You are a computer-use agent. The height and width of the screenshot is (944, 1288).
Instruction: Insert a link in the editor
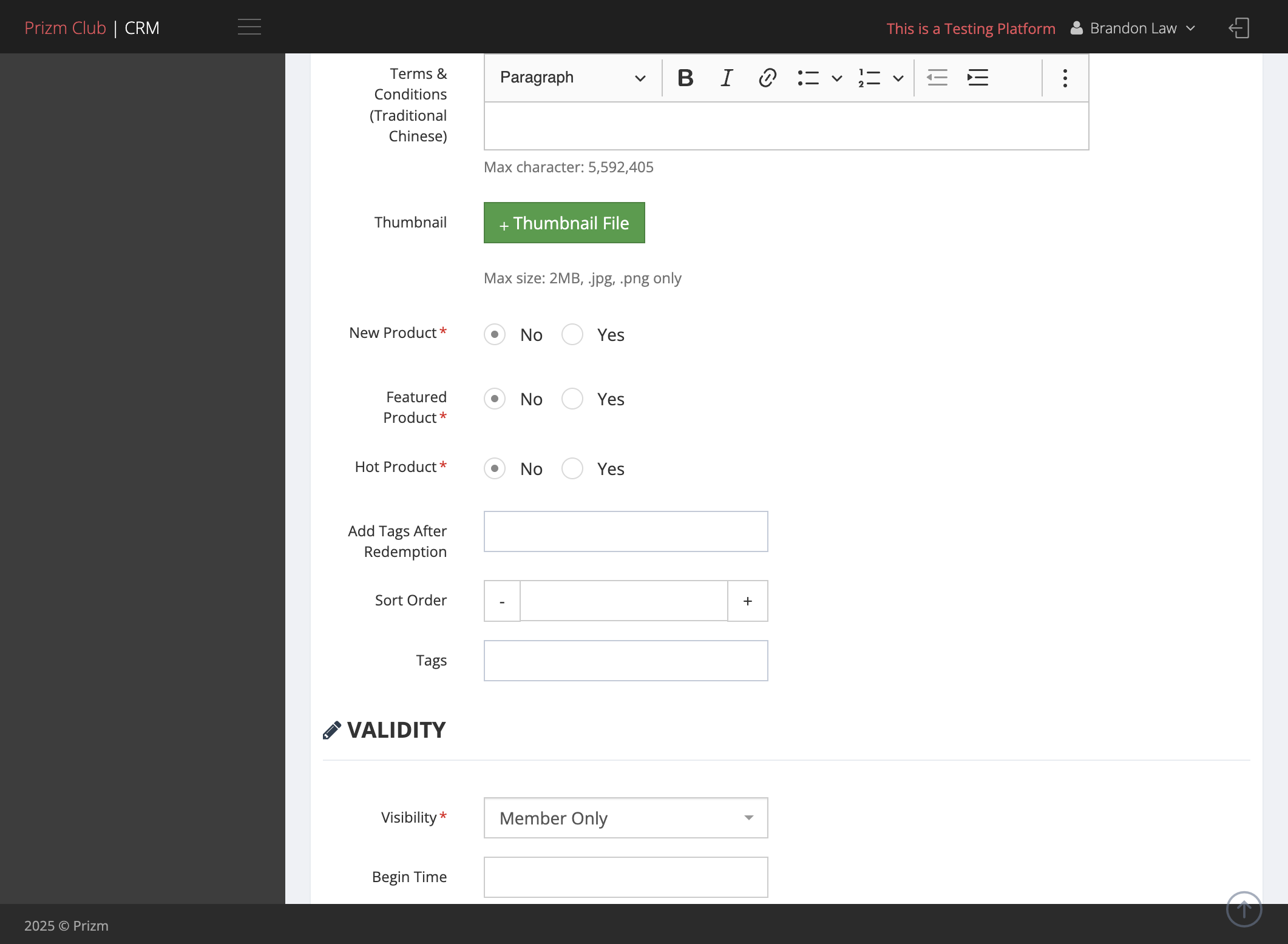pos(767,78)
